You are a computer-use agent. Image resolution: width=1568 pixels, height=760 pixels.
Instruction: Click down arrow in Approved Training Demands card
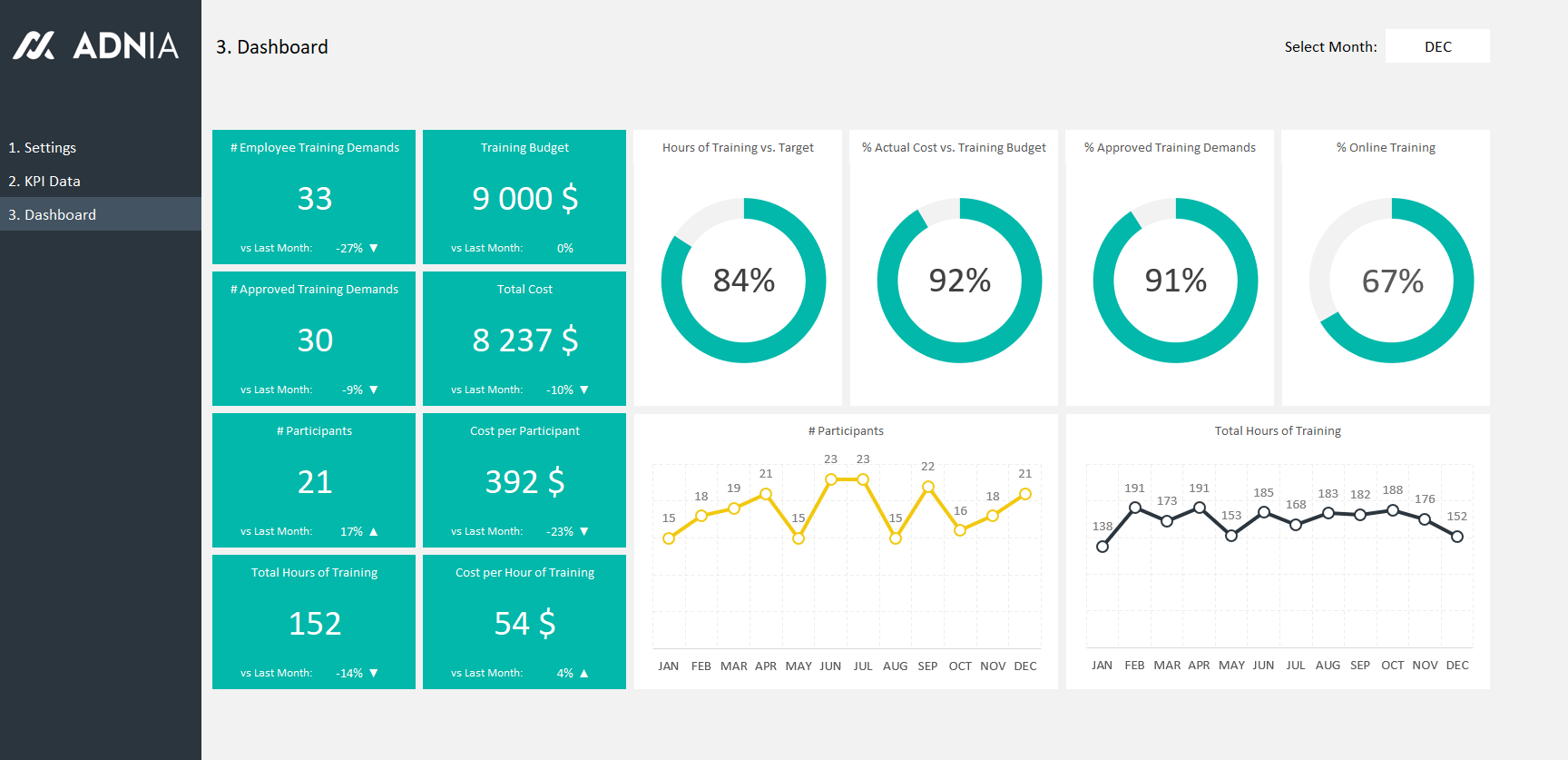[x=374, y=390]
